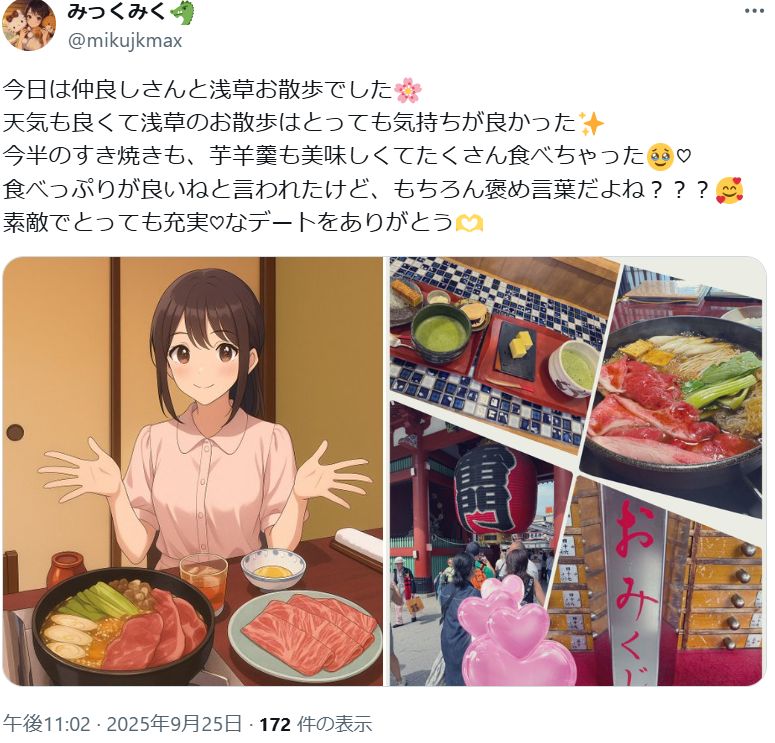Click the 2025年9月25日 date text
The width and height of the screenshot is (775, 743).
tap(174, 724)
